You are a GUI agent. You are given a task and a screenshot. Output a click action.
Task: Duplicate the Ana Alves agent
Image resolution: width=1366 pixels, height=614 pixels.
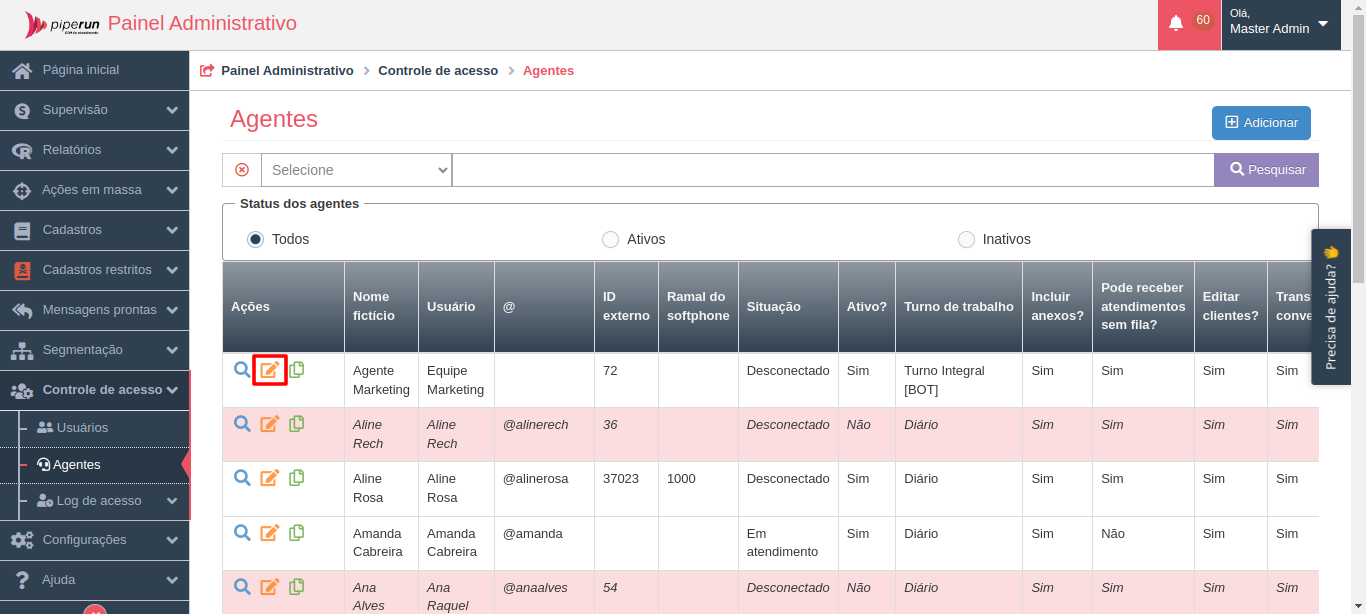296,587
